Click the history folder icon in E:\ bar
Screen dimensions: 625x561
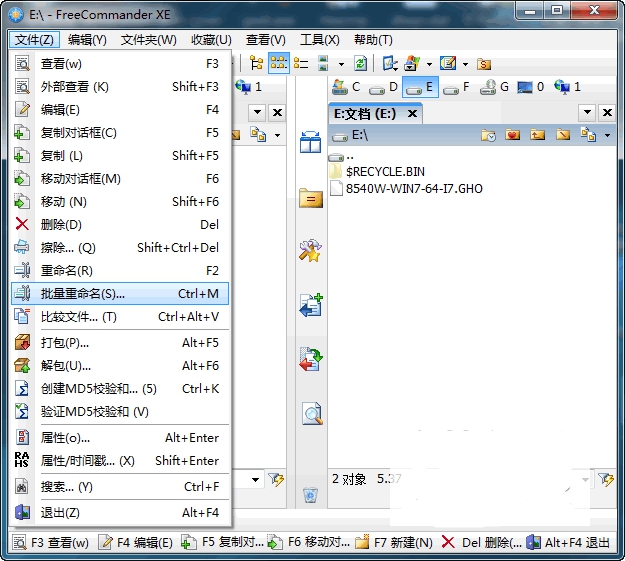pos(488,136)
